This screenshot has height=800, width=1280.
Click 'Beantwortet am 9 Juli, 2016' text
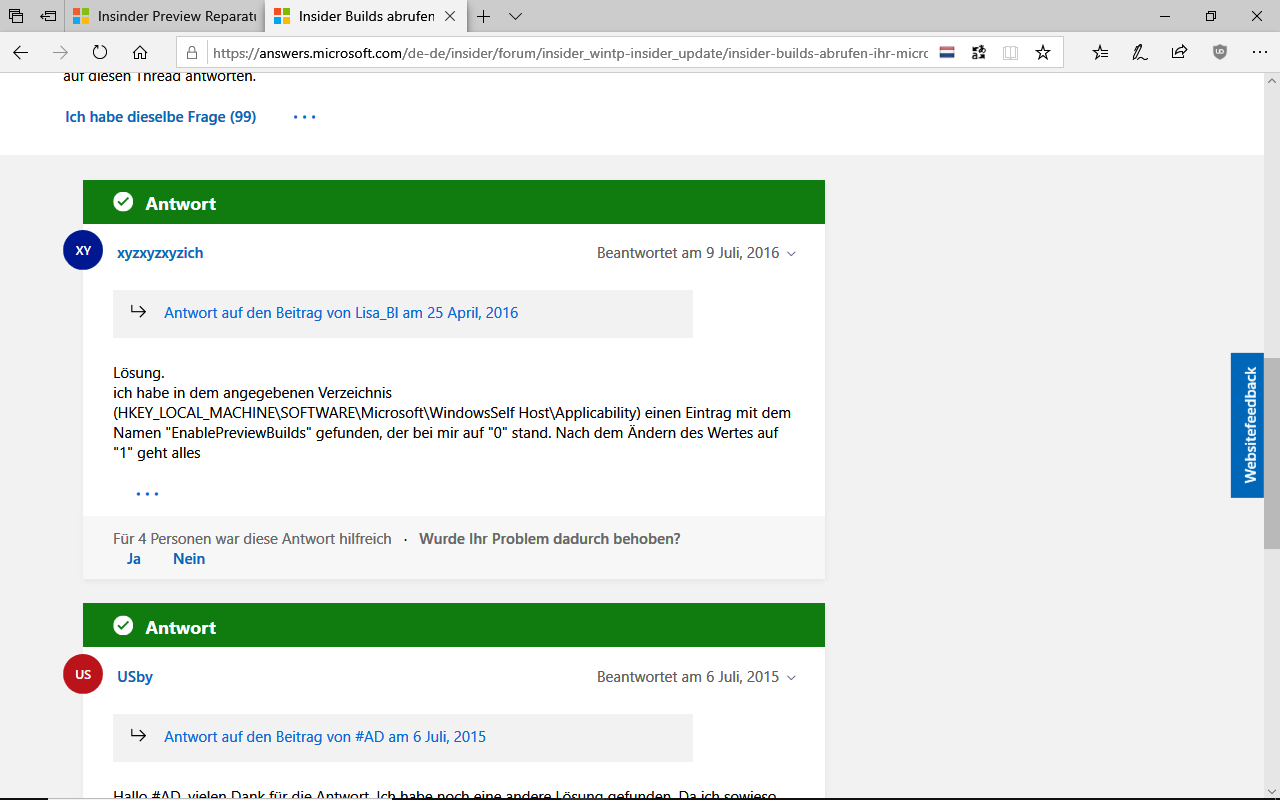coord(688,253)
